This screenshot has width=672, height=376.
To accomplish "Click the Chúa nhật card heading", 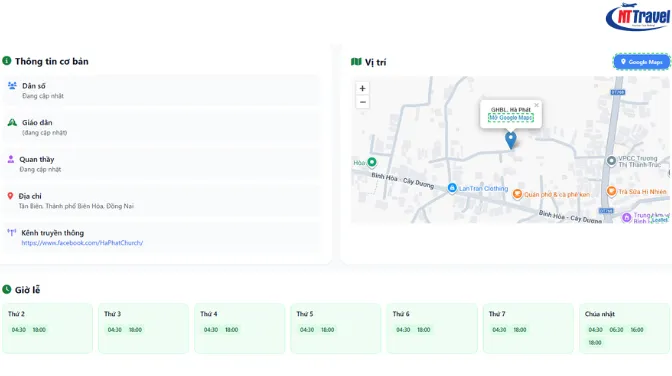I will click(x=600, y=314).
